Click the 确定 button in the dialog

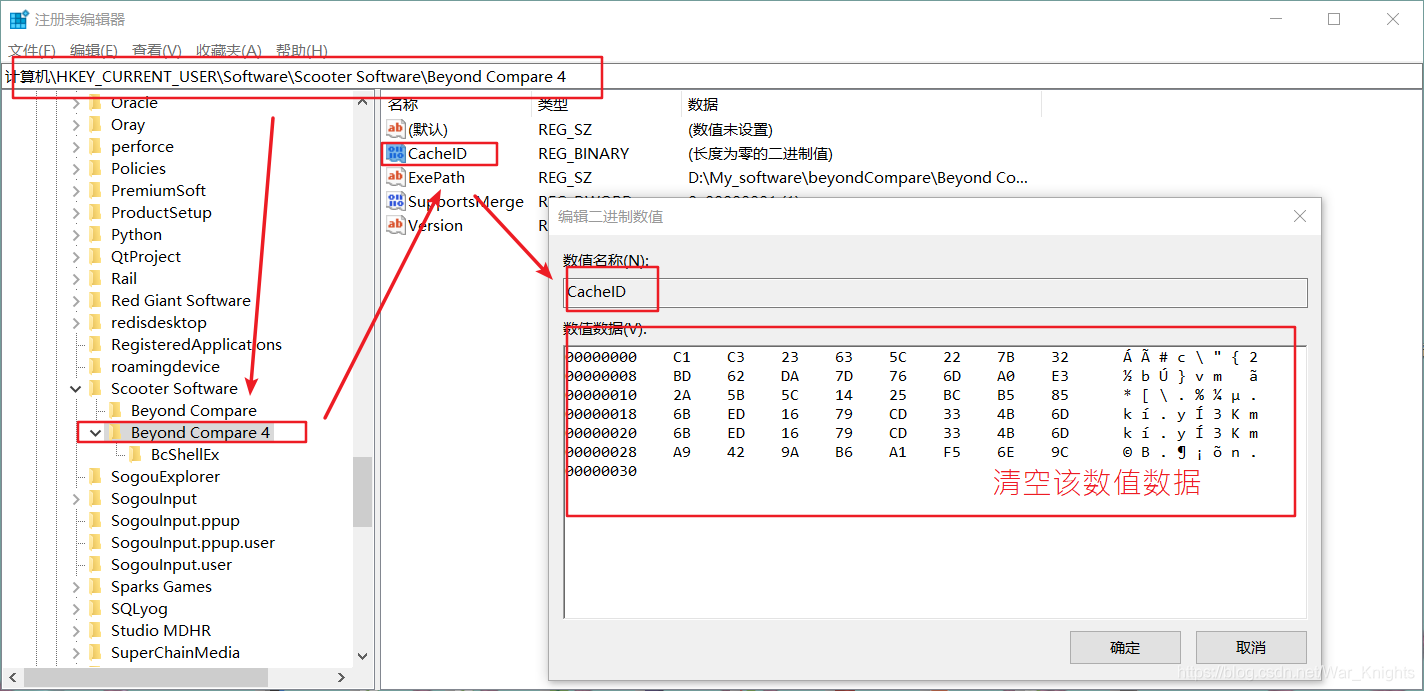1125,647
